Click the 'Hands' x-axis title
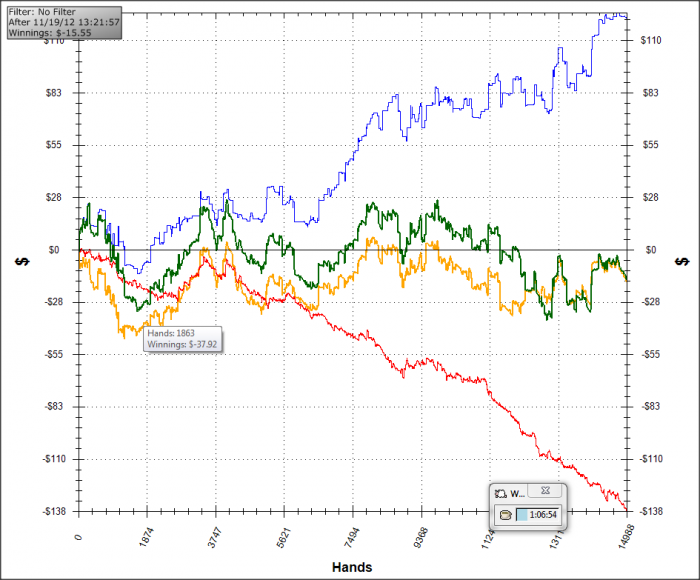This screenshot has height=580, width=700. click(x=352, y=567)
